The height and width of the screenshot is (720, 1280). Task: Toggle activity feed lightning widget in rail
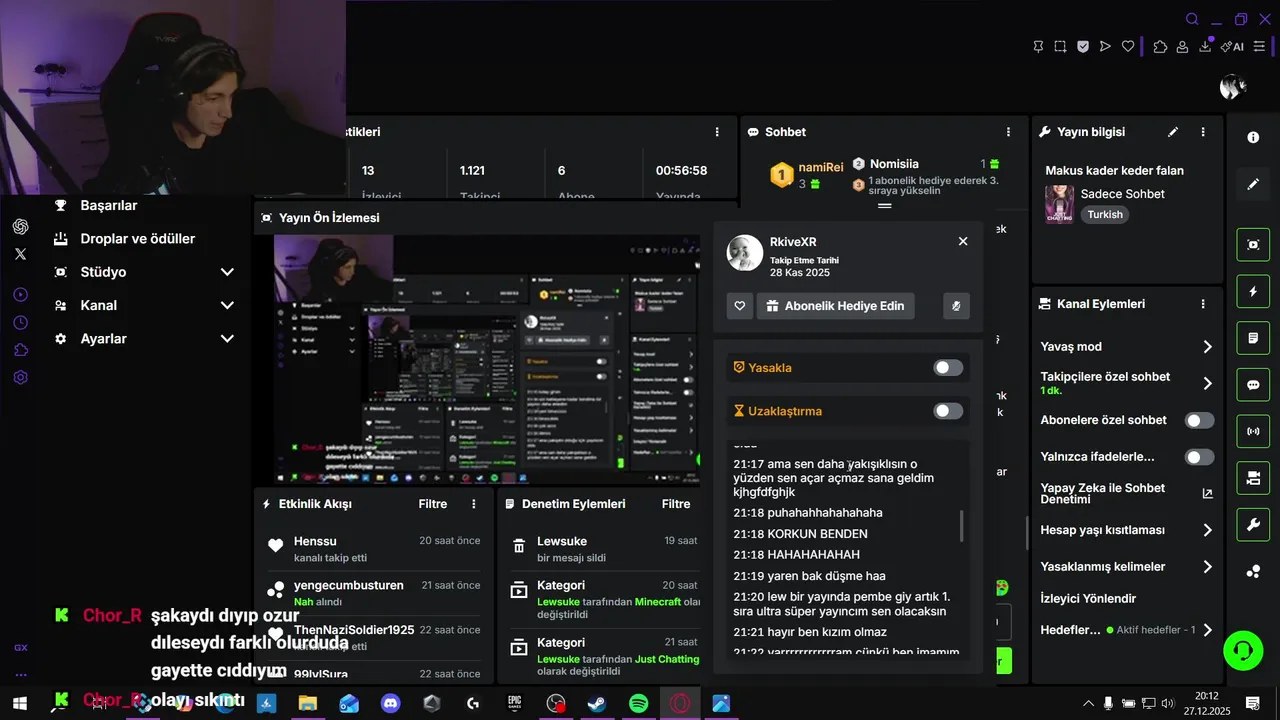1254,291
